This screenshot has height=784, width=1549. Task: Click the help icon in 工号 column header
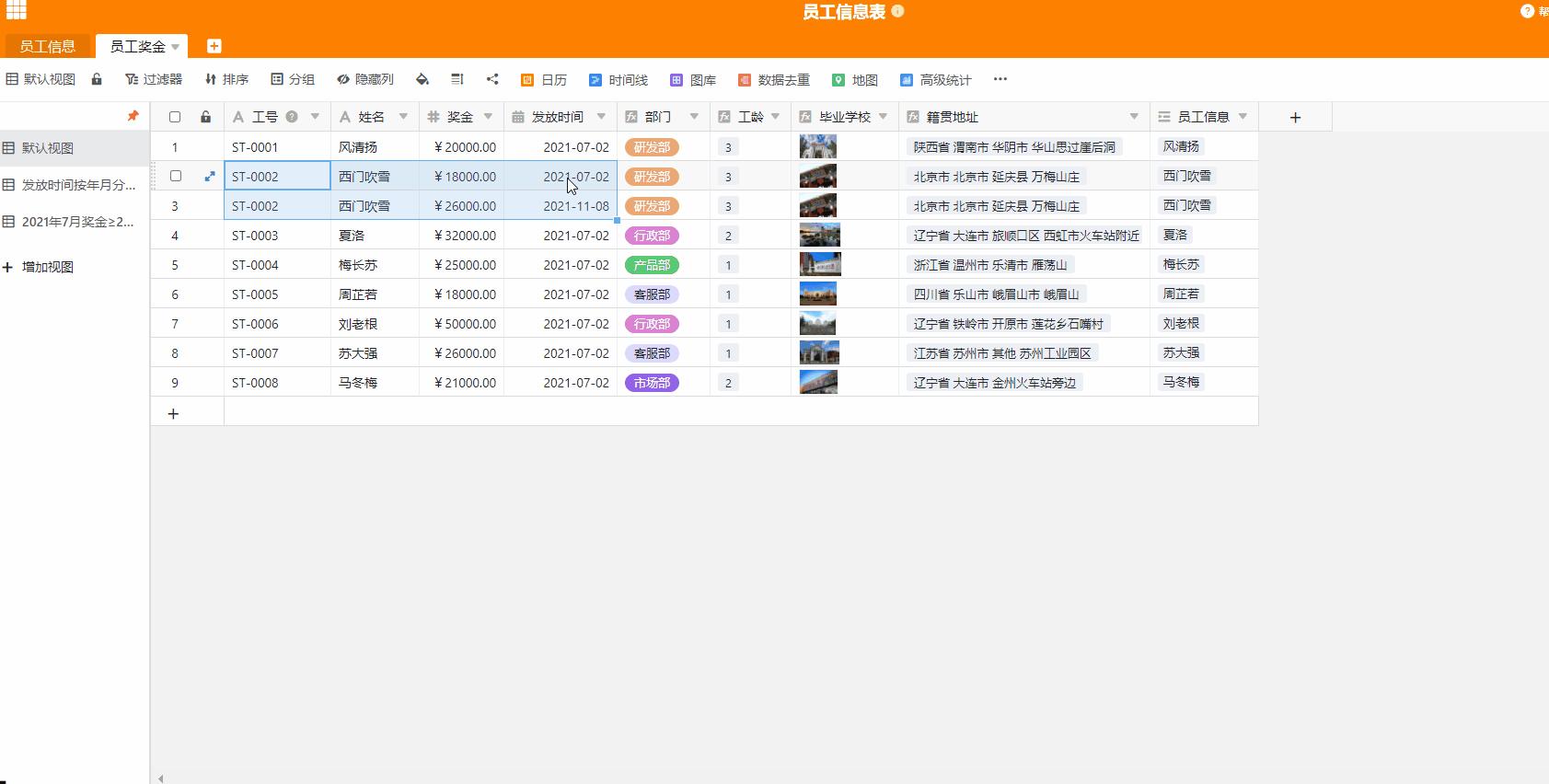292,117
